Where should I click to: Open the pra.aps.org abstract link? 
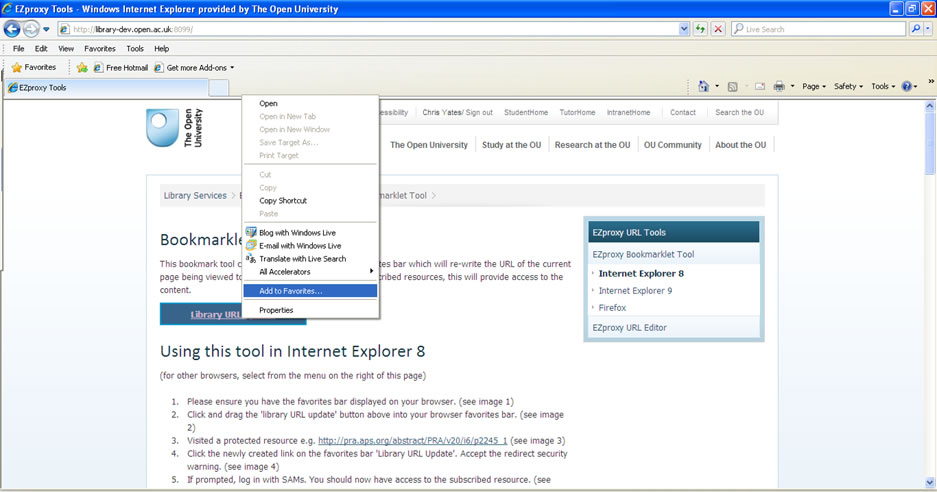pos(412,441)
